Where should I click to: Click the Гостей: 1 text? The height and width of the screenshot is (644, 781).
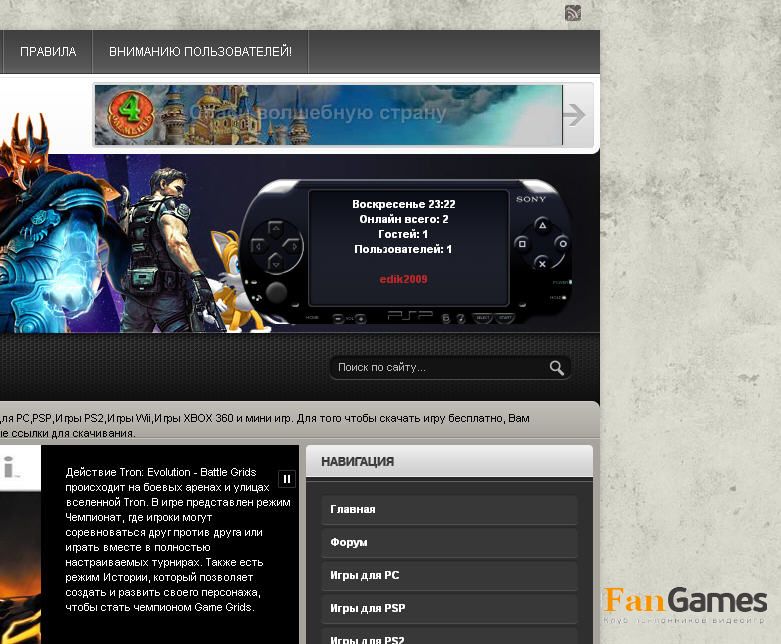[x=403, y=234]
